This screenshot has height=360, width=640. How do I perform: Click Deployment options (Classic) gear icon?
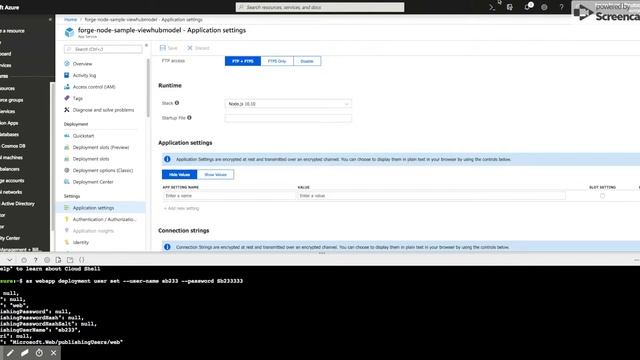67,170
